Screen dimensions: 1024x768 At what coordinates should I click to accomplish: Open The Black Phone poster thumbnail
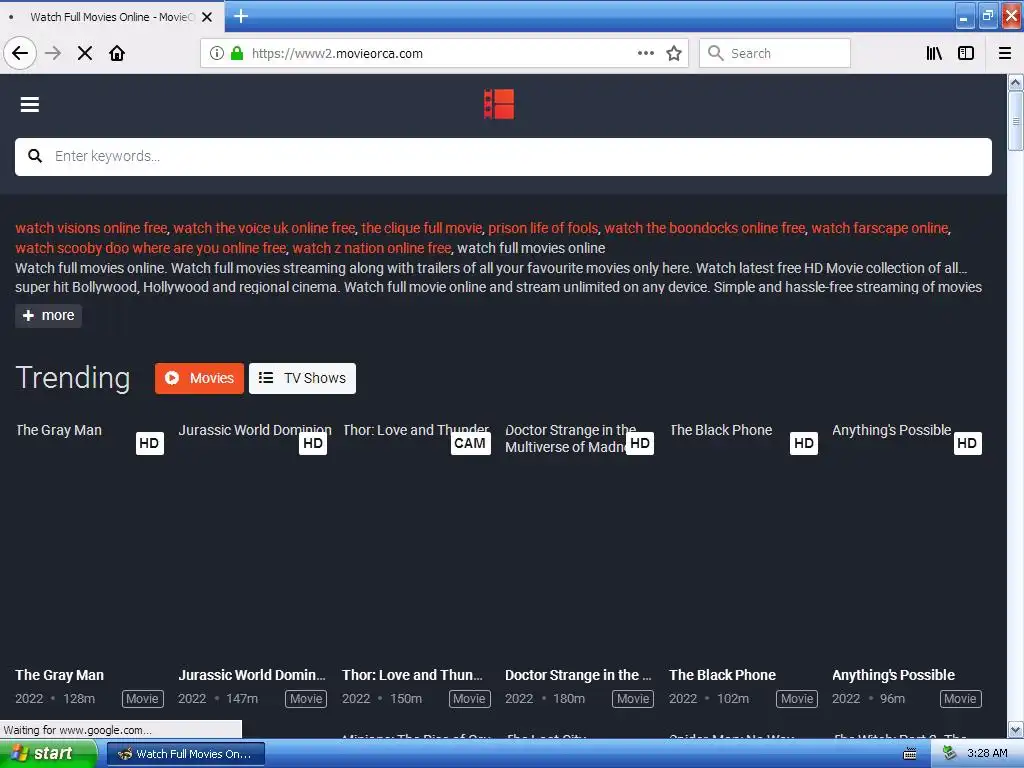coord(743,542)
